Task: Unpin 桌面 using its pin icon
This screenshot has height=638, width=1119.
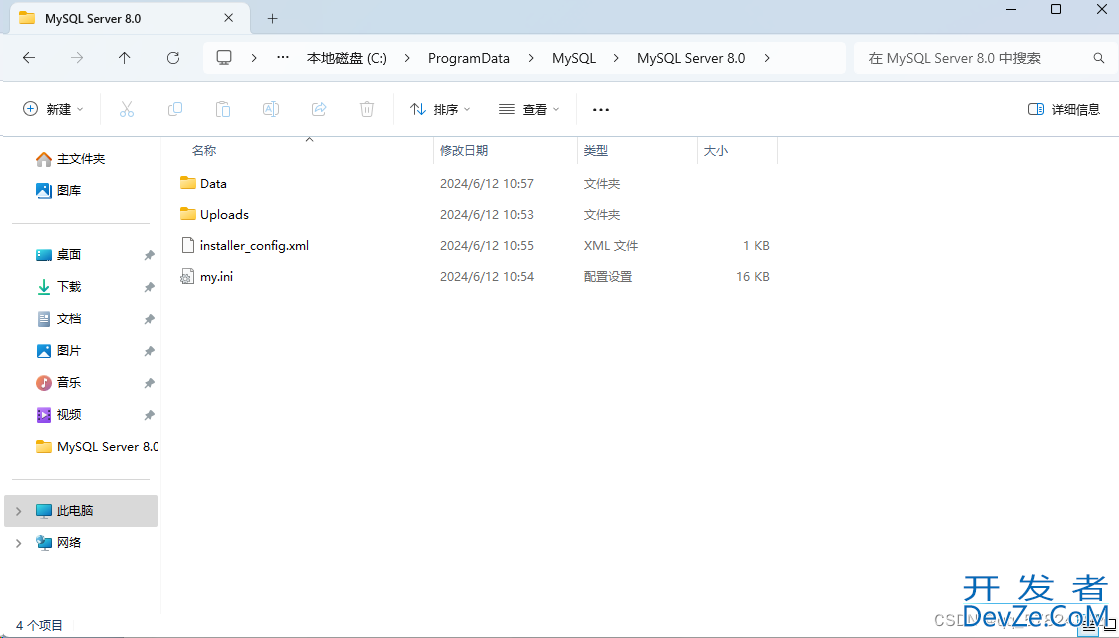Action: click(x=149, y=255)
